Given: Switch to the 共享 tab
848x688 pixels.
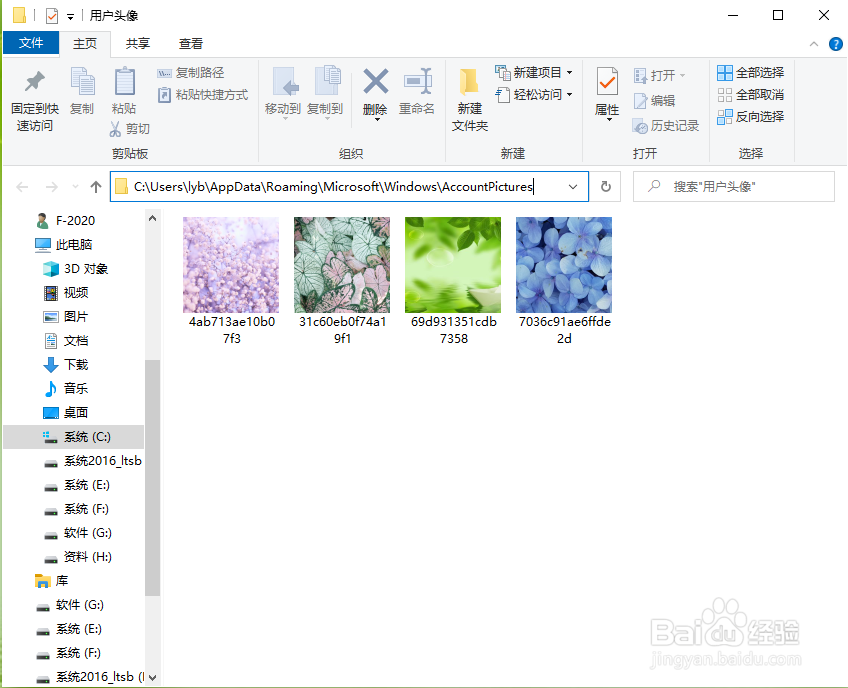Looking at the screenshot, I should point(138,43).
